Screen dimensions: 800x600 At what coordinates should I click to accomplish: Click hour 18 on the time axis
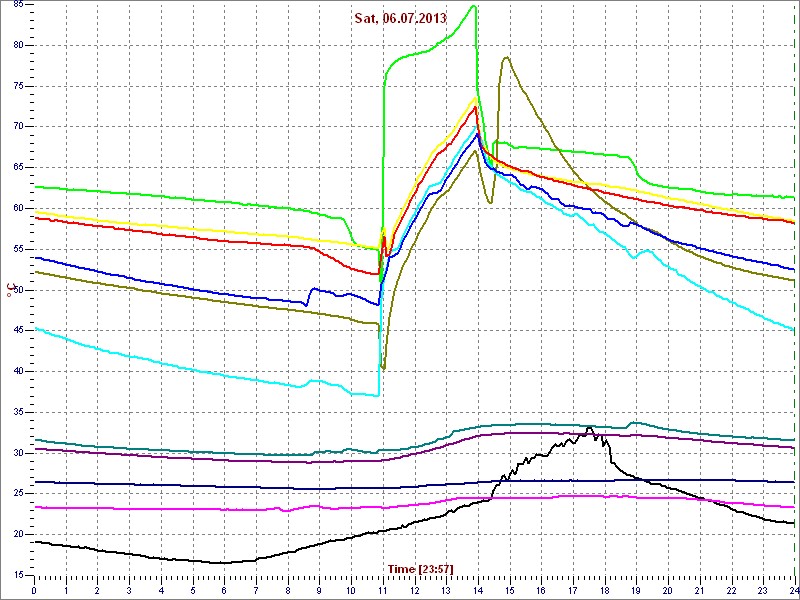[605, 590]
